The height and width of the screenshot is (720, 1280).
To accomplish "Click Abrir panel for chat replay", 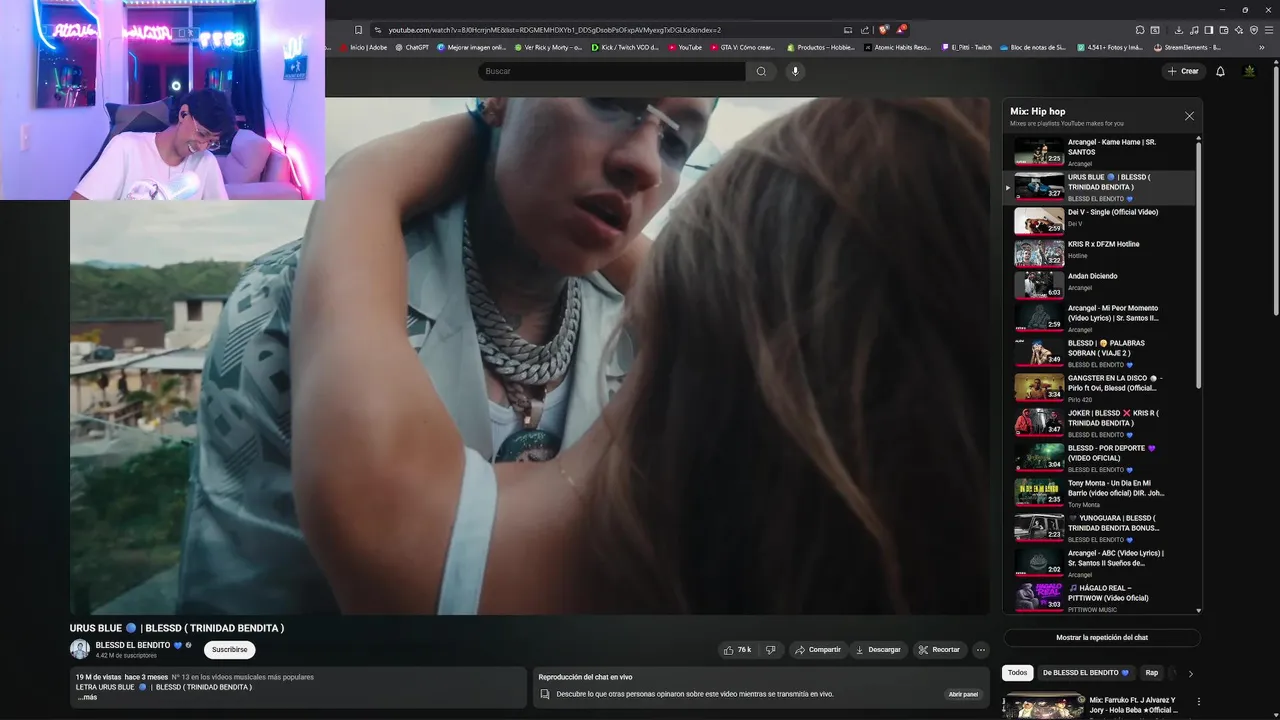I will [x=963, y=694].
